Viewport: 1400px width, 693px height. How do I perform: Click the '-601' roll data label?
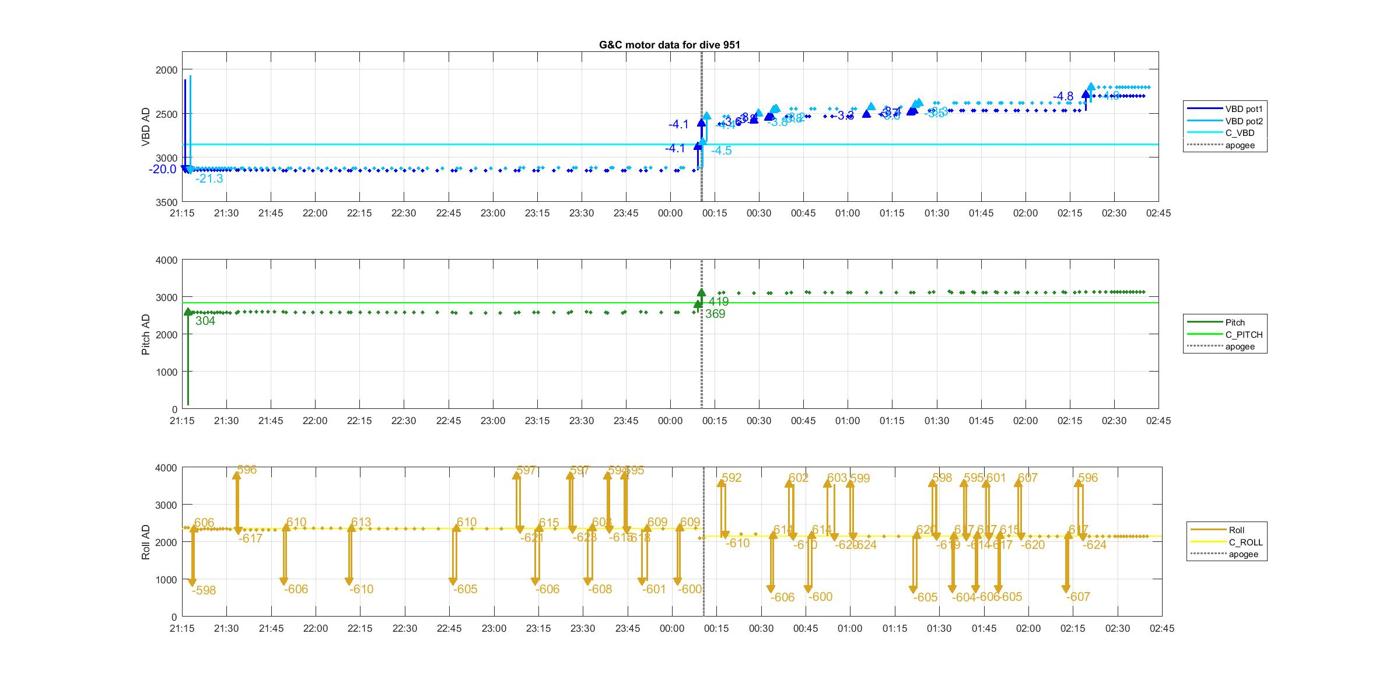pos(654,590)
